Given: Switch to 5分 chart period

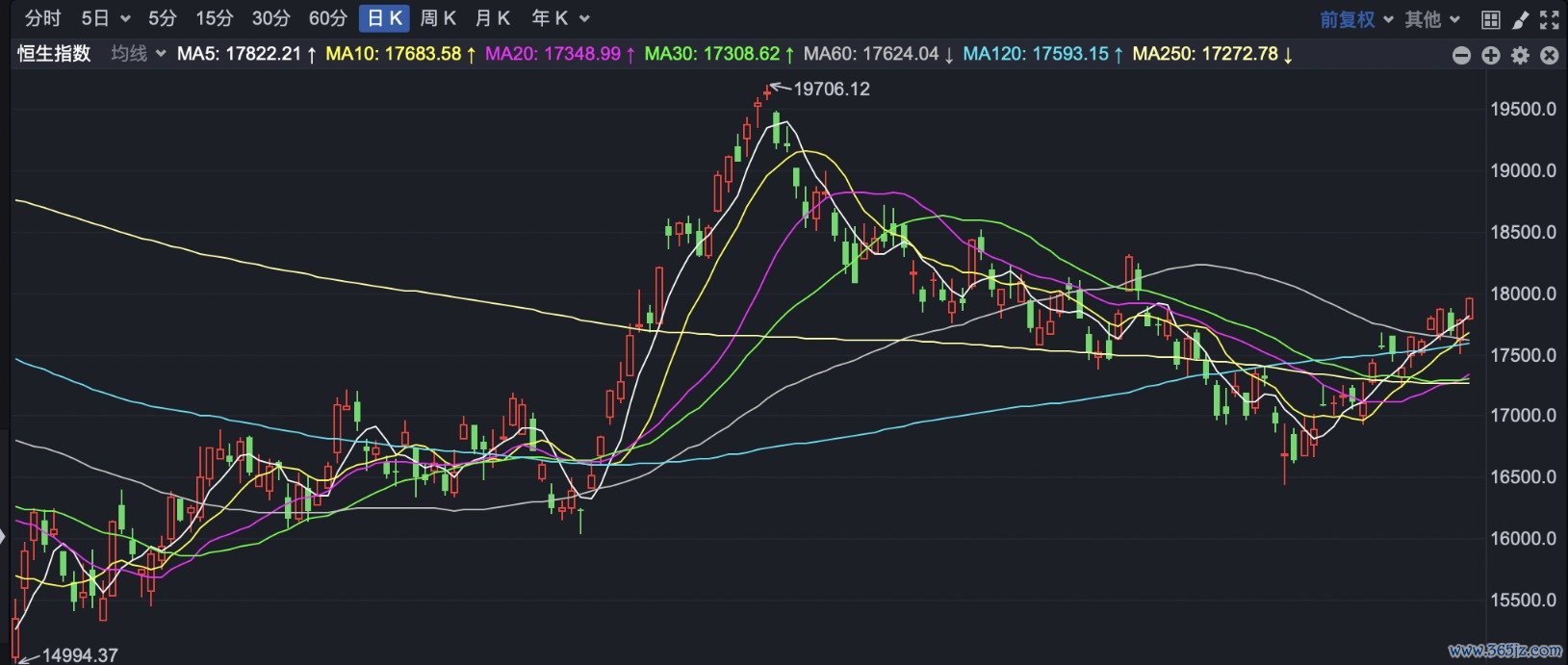Looking at the screenshot, I should [x=163, y=18].
